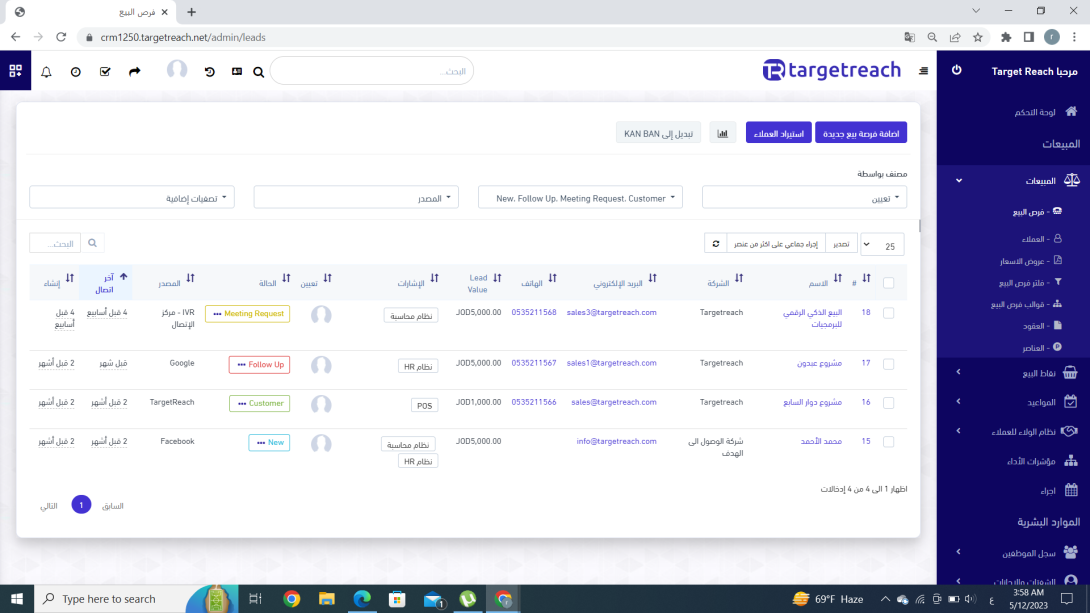
Task: Open the notifications bell icon
Action: click(46, 72)
